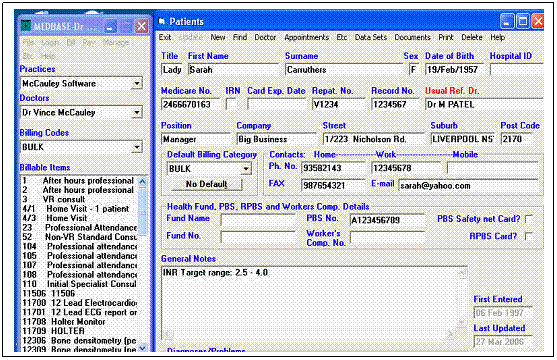Open the Appointments menu
This screenshot has height=360, width=557.
pyautogui.click(x=307, y=37)
